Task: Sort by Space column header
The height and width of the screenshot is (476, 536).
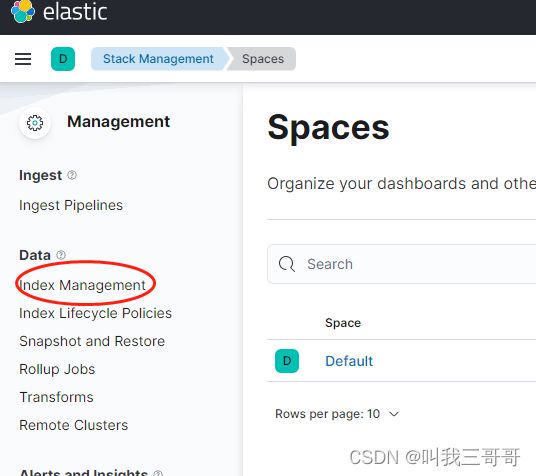Action: pyautogui.click(x=343, y=323)
